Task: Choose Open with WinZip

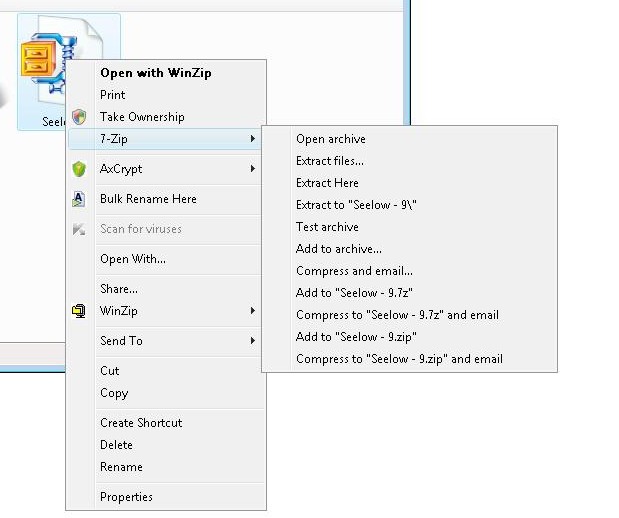Action: pyautogui.click(x=156, y=73)
